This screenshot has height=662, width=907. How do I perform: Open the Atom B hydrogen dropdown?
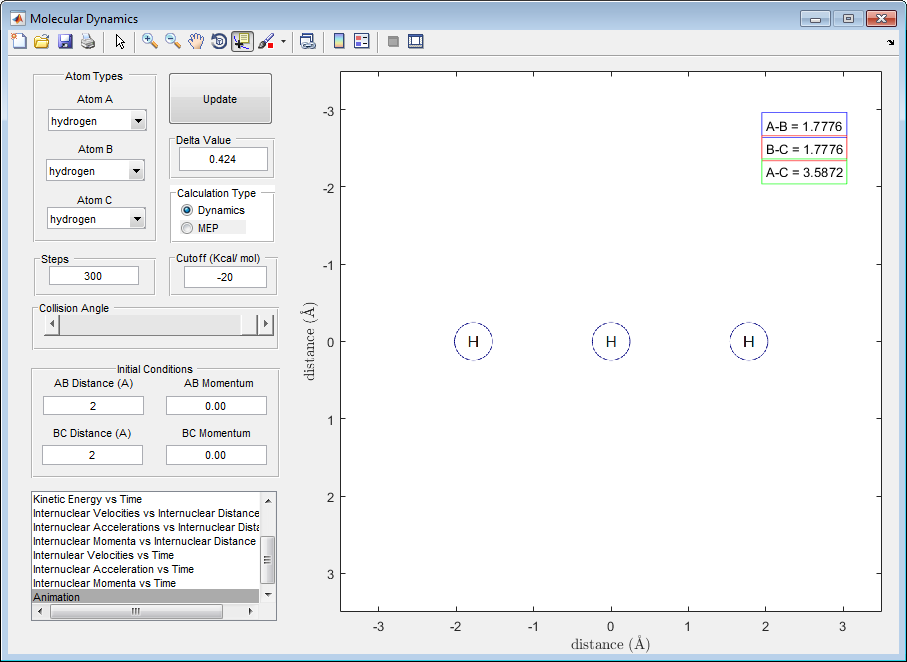point(137,171)
